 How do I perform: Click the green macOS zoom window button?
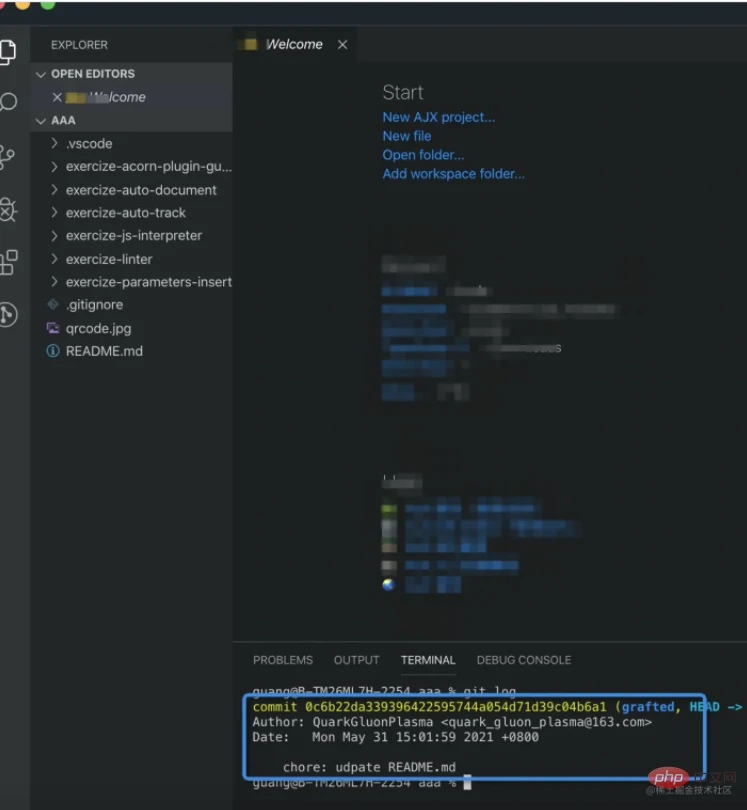(48, 4)
